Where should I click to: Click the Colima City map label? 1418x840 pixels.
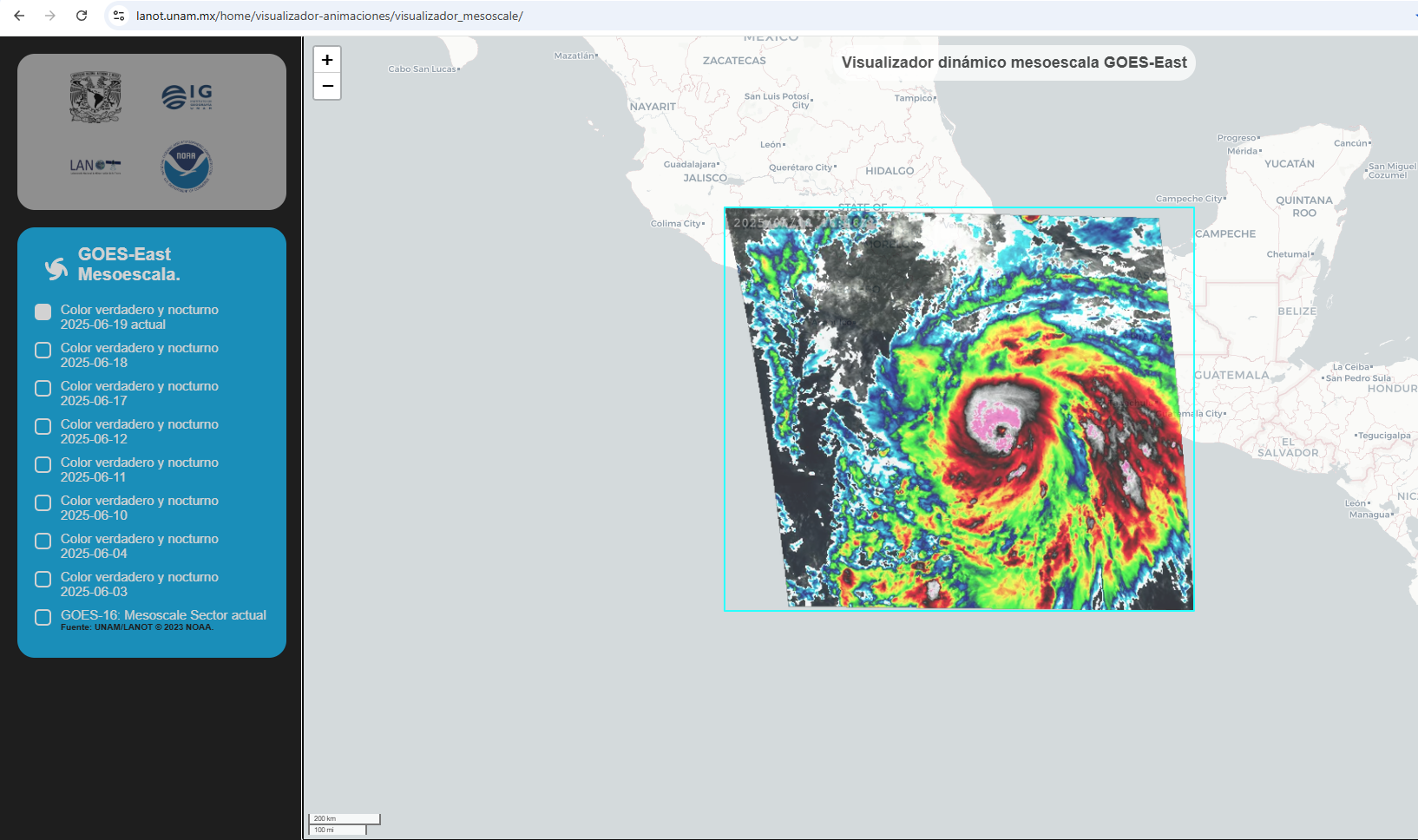[679, 223]
